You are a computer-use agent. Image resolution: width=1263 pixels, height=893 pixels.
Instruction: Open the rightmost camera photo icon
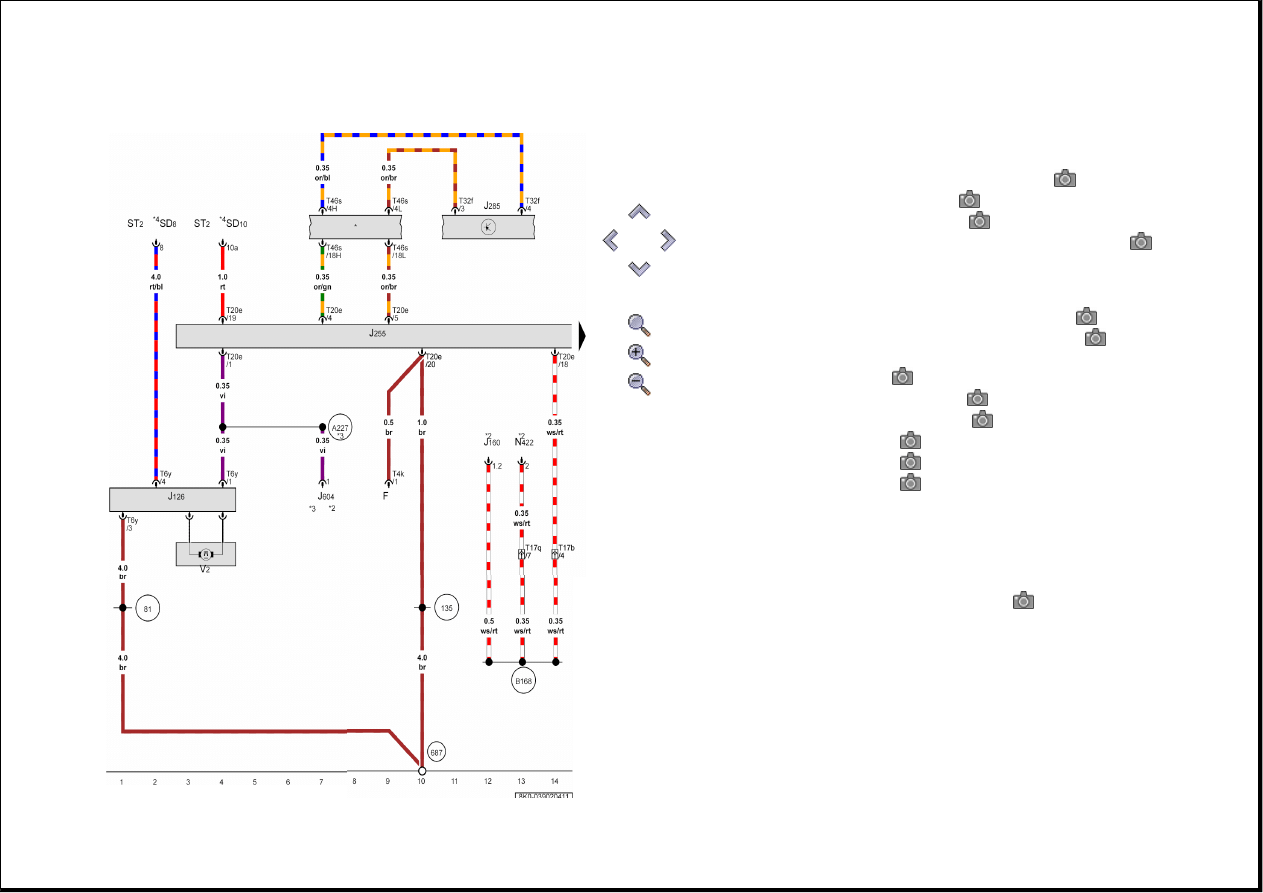point(1141,241)
